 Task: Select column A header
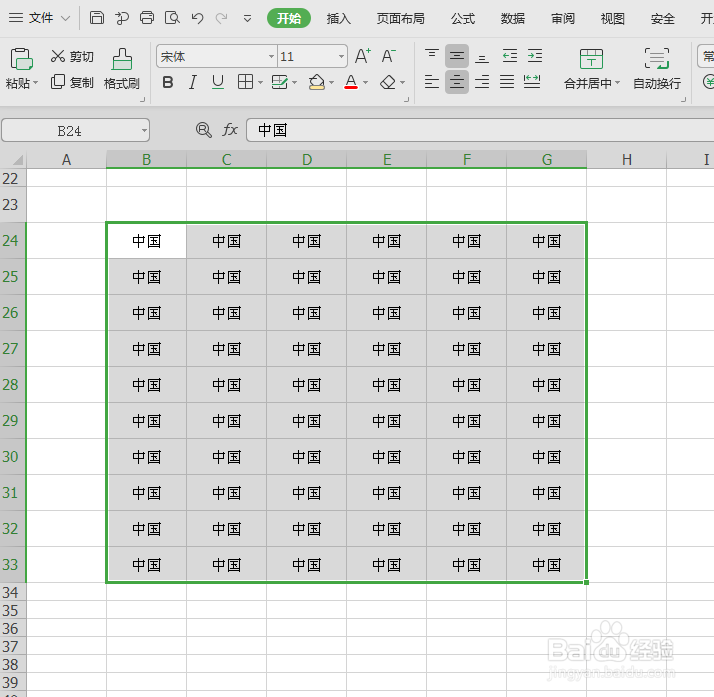66,159
